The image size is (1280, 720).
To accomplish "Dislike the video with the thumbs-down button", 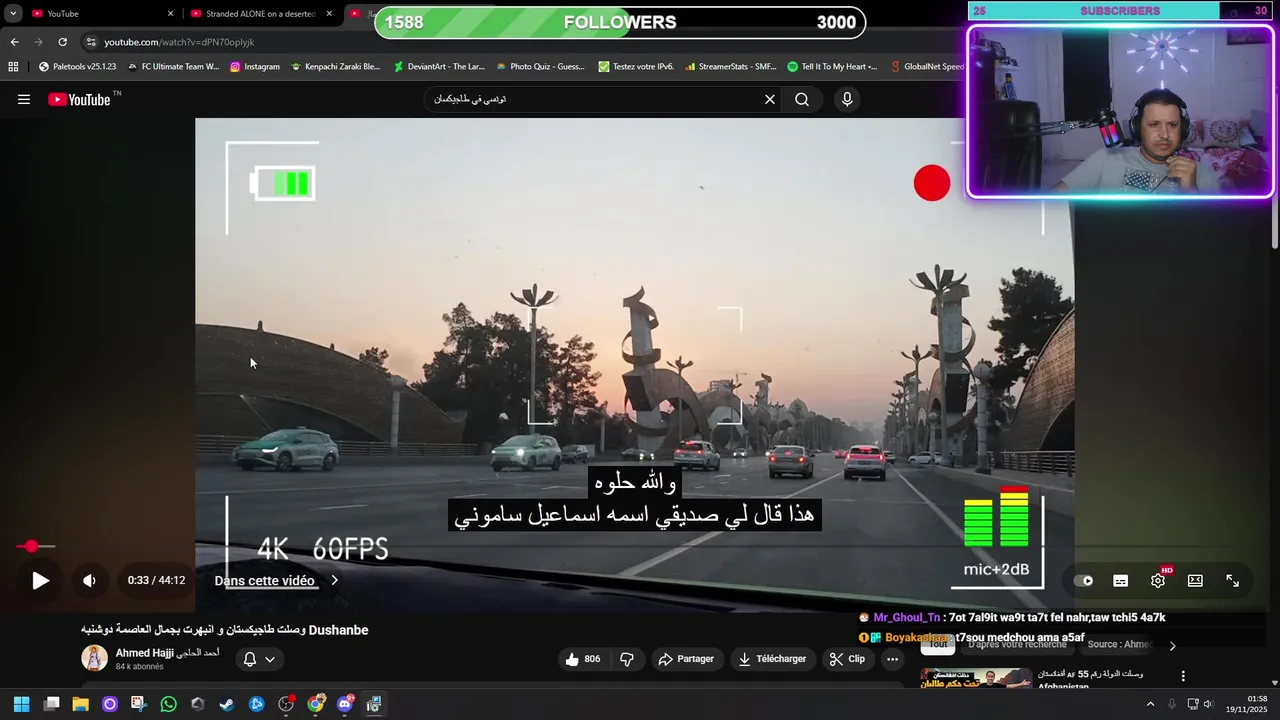I will (x=627, y=659).
